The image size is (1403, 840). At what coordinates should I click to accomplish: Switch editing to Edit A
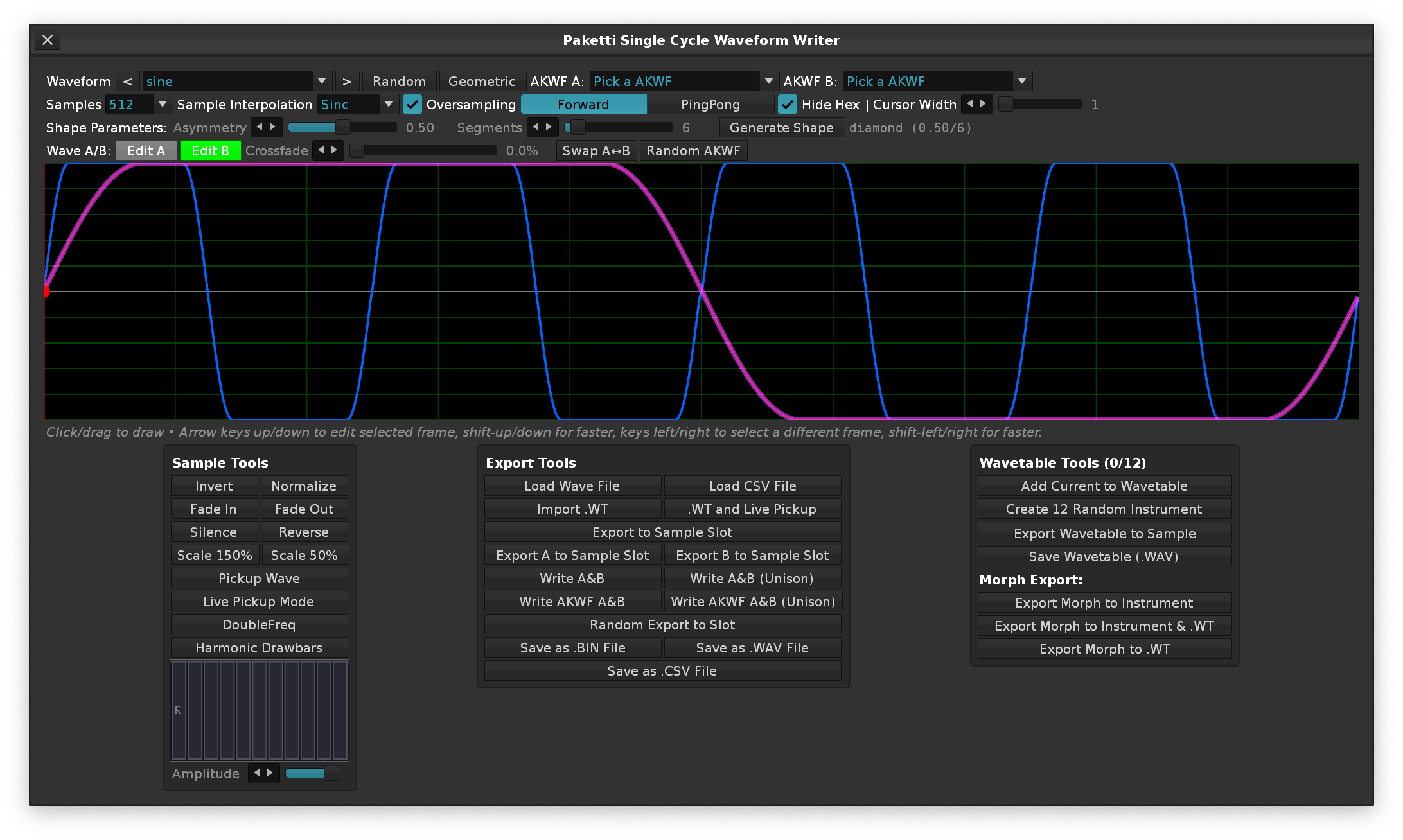146,150
